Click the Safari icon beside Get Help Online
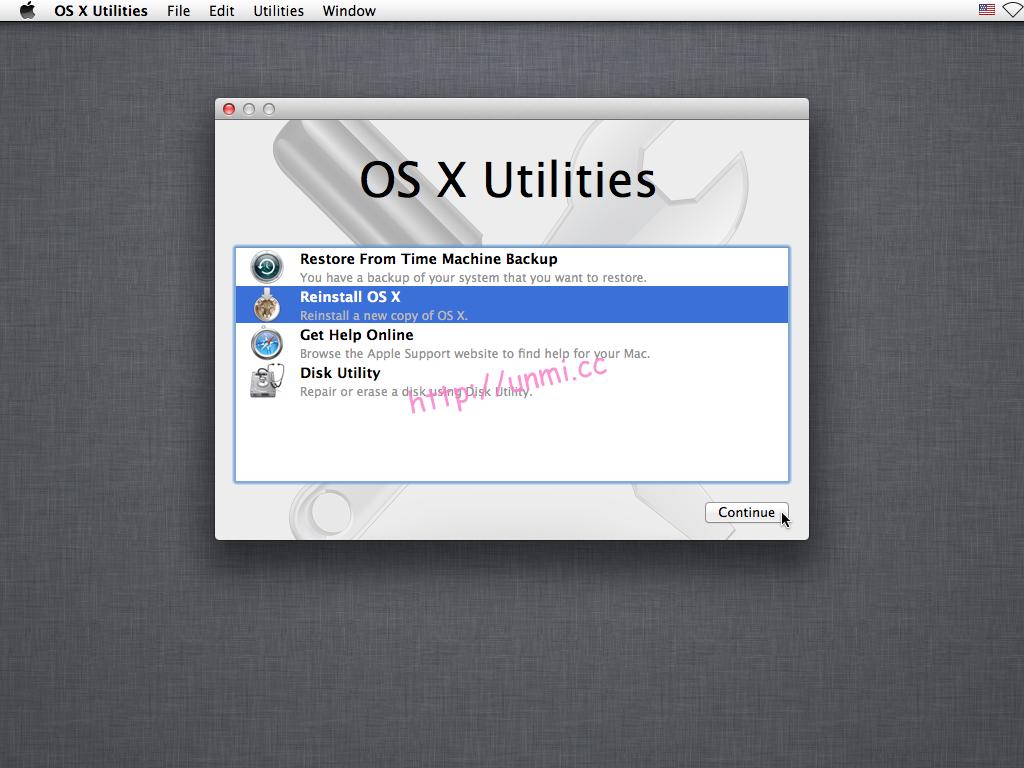Image resolution: width=1024 pixels, height=768 pixels. (266, 343)
